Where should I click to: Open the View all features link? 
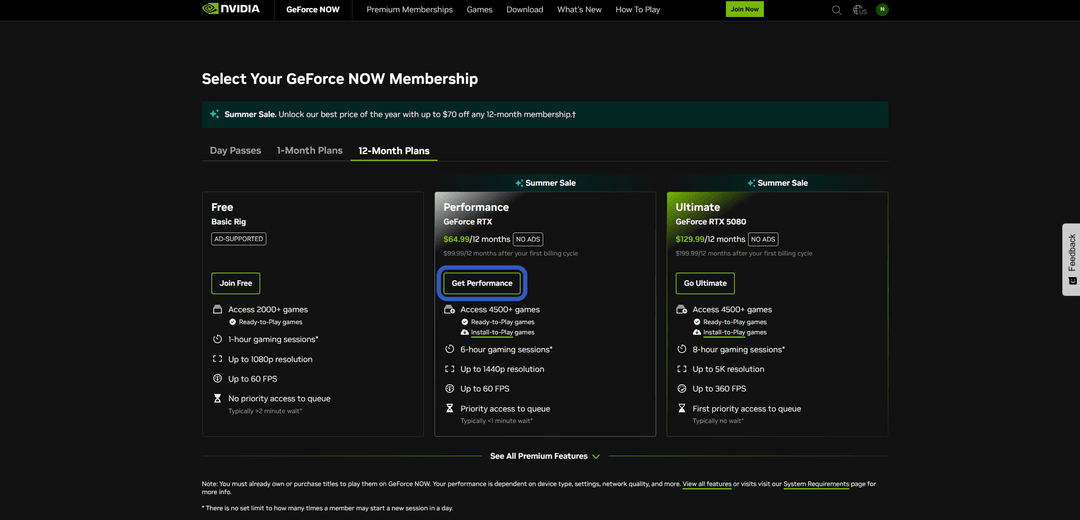(707, 484)
